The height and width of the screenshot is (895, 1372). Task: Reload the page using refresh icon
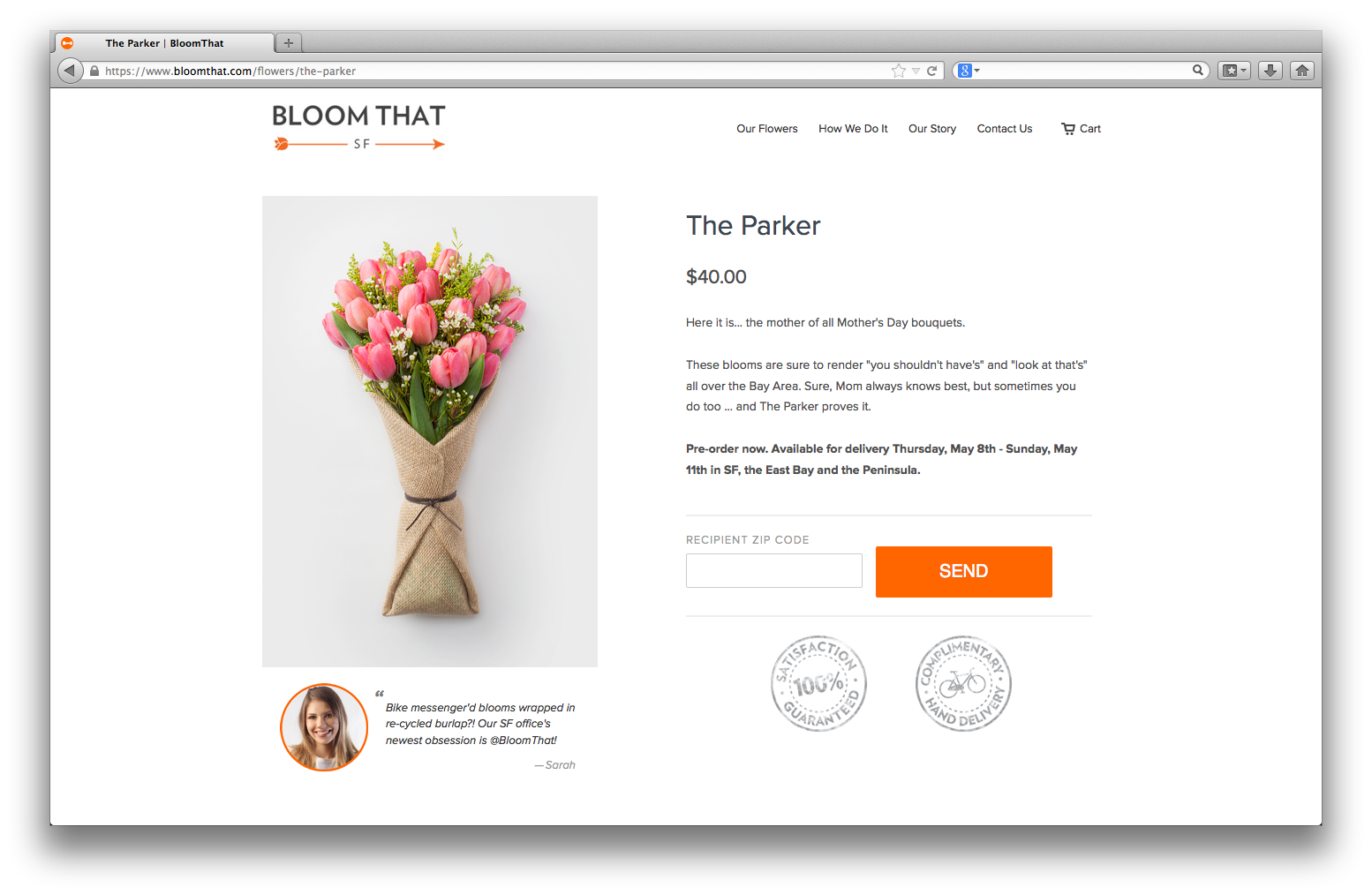931,71
